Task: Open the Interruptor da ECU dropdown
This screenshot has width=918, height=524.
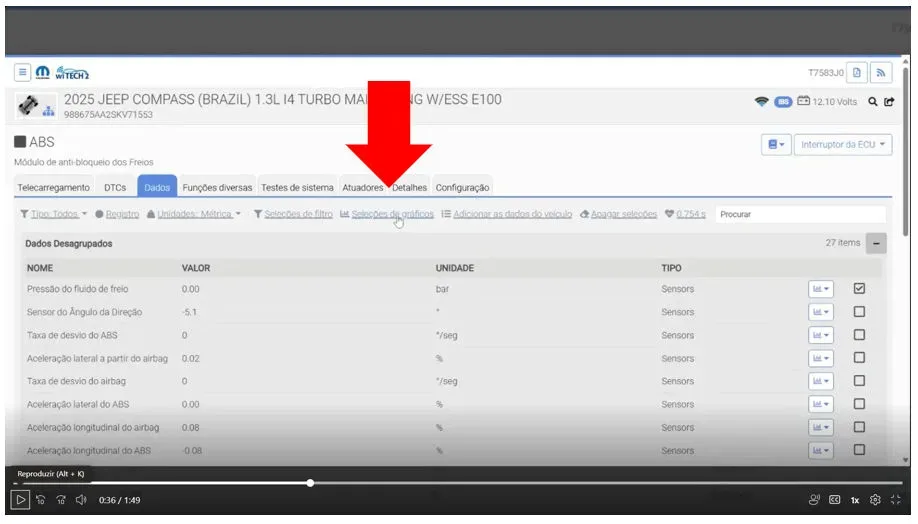Action: pyautogui.click(x=843, y=145)
